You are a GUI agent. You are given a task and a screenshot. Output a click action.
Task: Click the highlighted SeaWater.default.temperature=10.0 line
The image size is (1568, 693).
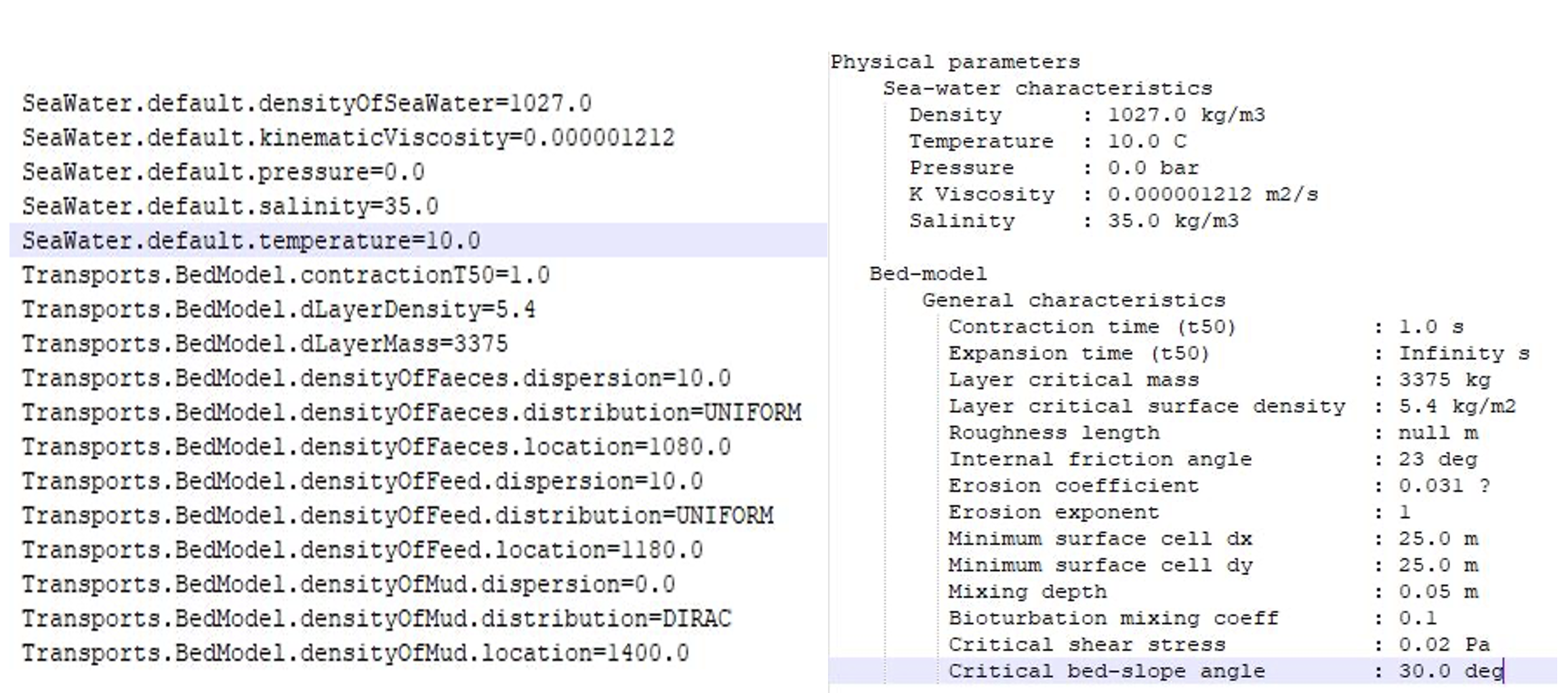coord(251,241)
